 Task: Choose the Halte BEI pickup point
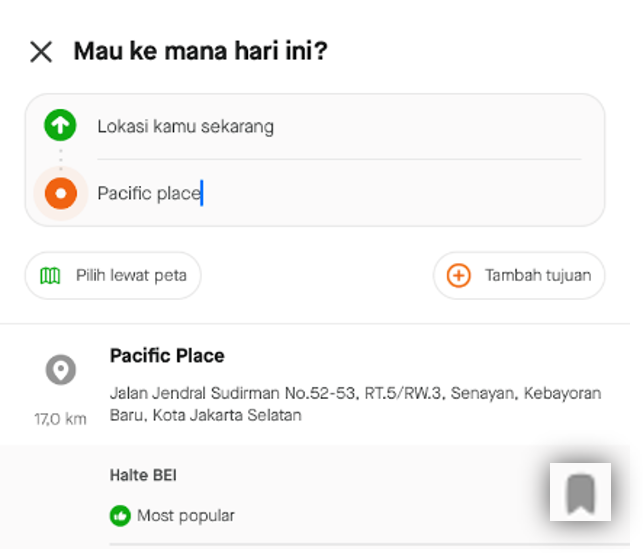point(315,496)
